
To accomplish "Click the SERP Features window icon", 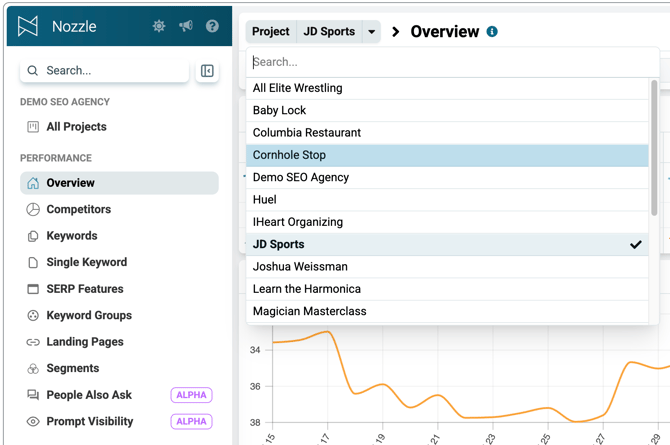I will [x=33, y=289].
